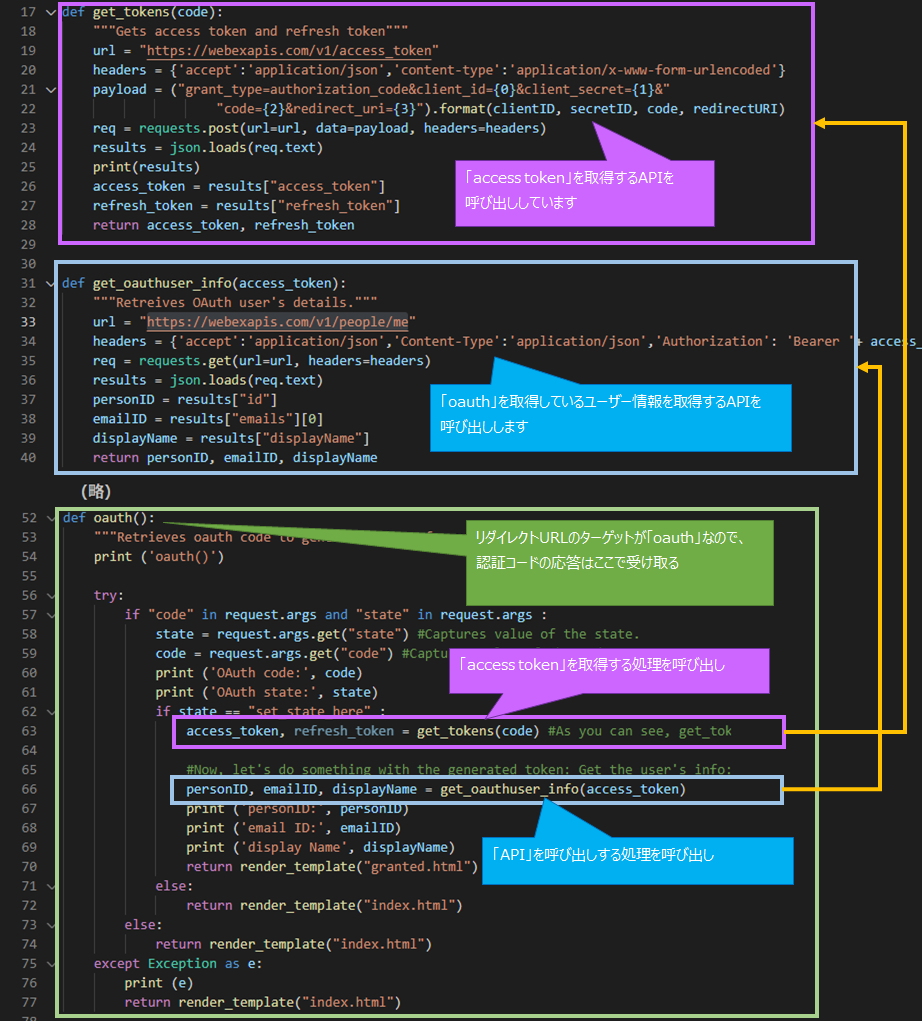Open the webexapis people/me URL link
The width and height of the screenshot is (922, 1021).
click(x=281, y=322)
